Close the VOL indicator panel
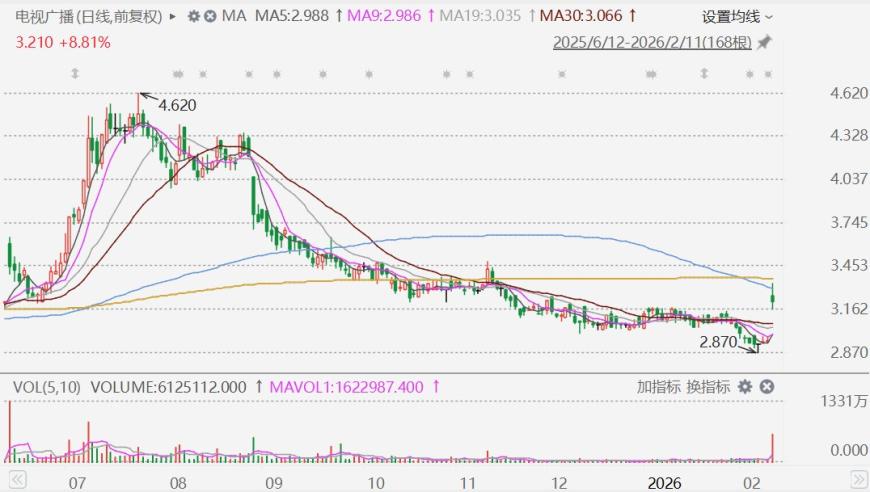870x492 pixels. click(766, 387)
